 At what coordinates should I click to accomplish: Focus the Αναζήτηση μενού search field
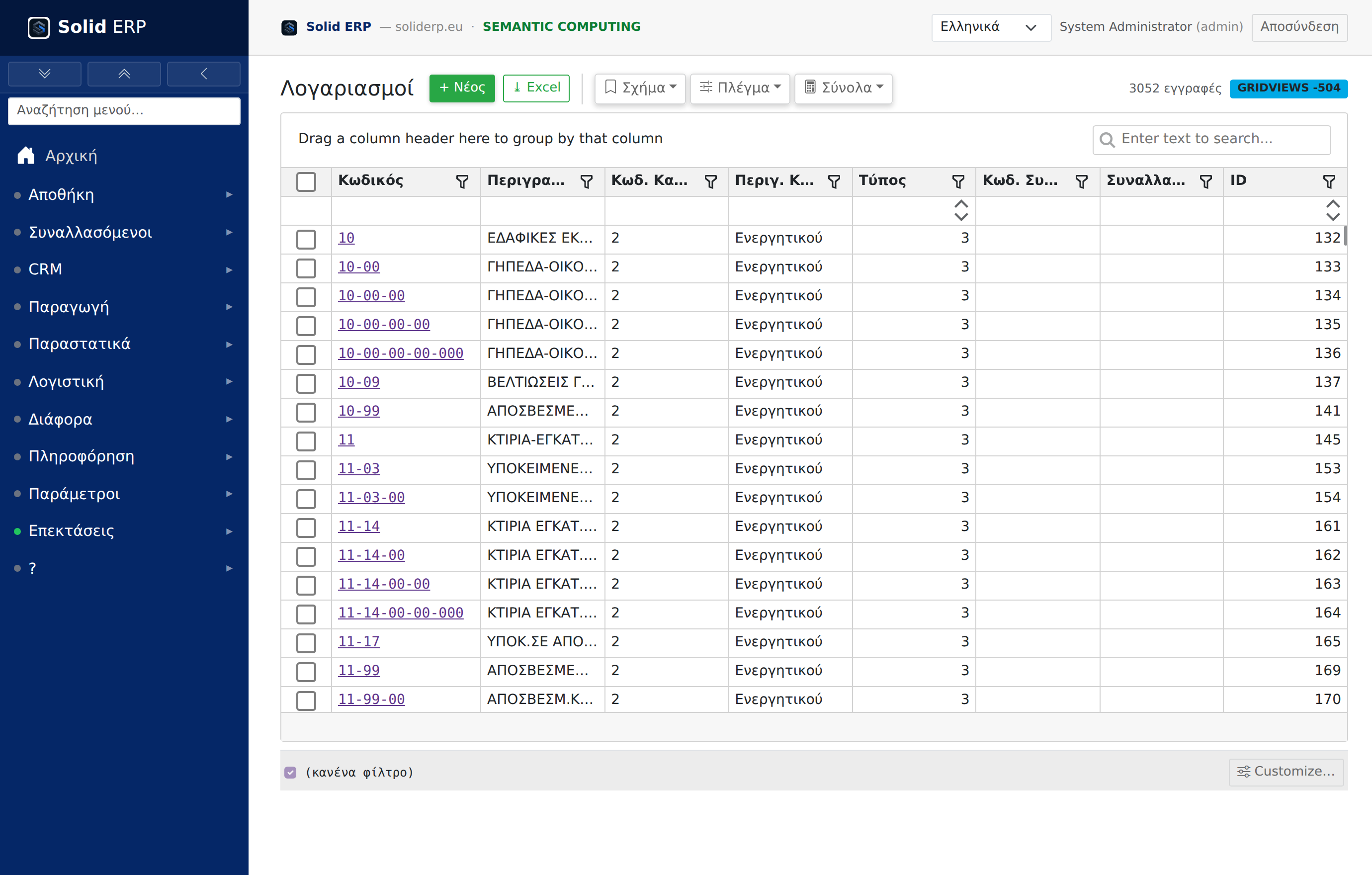coord(124,110)
